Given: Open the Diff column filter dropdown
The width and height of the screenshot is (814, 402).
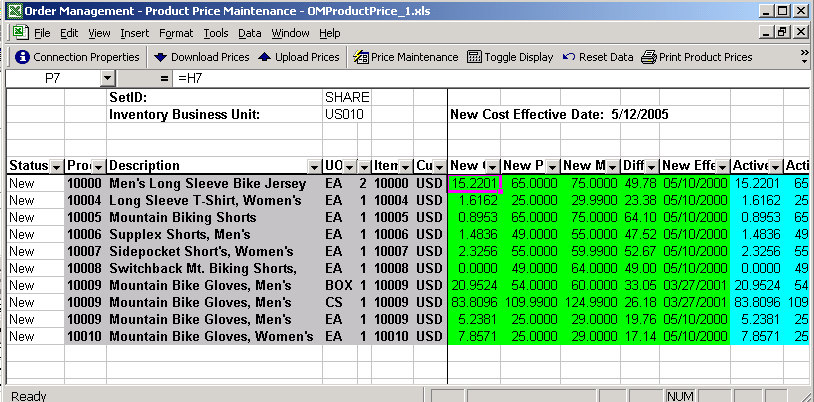Looking at the screenshot, I should coord(651,166).
